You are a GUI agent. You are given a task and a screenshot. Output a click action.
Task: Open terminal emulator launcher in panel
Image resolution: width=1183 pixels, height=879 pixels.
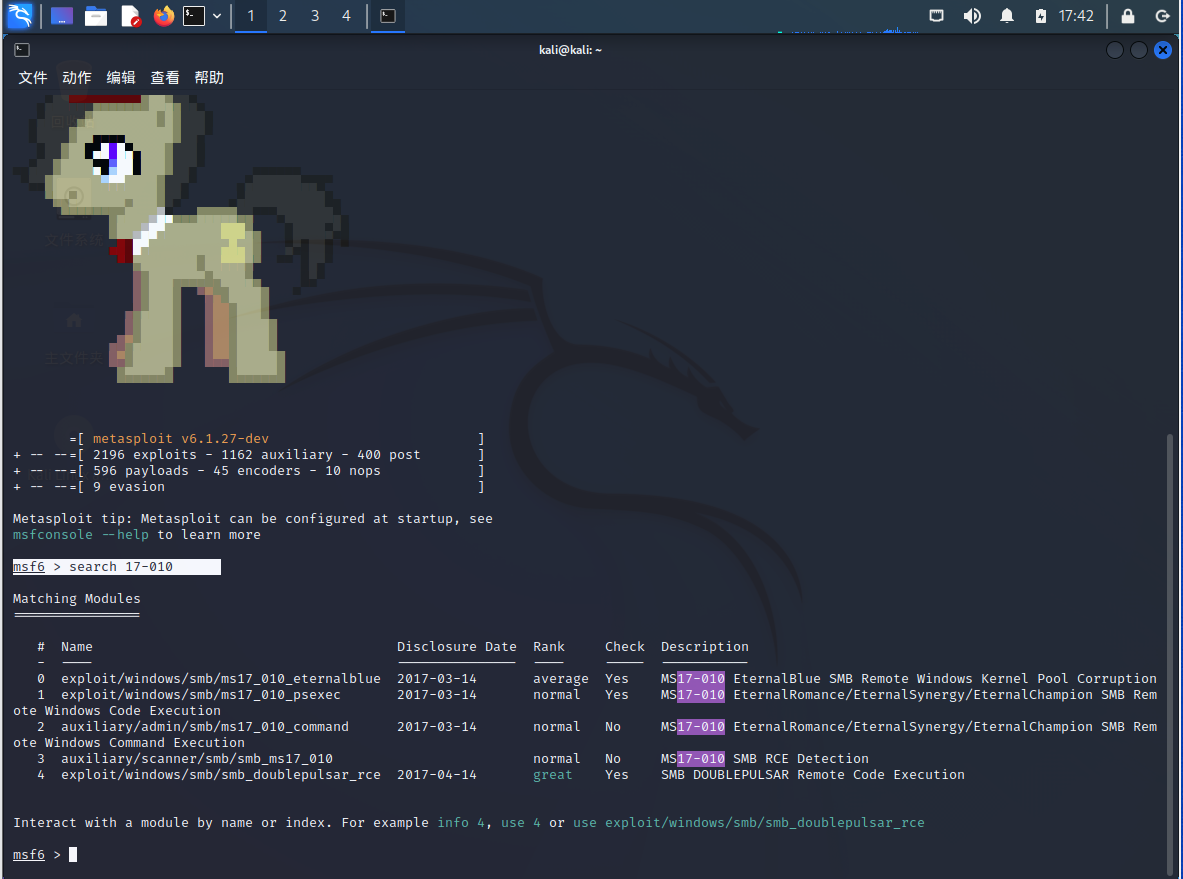[194, 16]
